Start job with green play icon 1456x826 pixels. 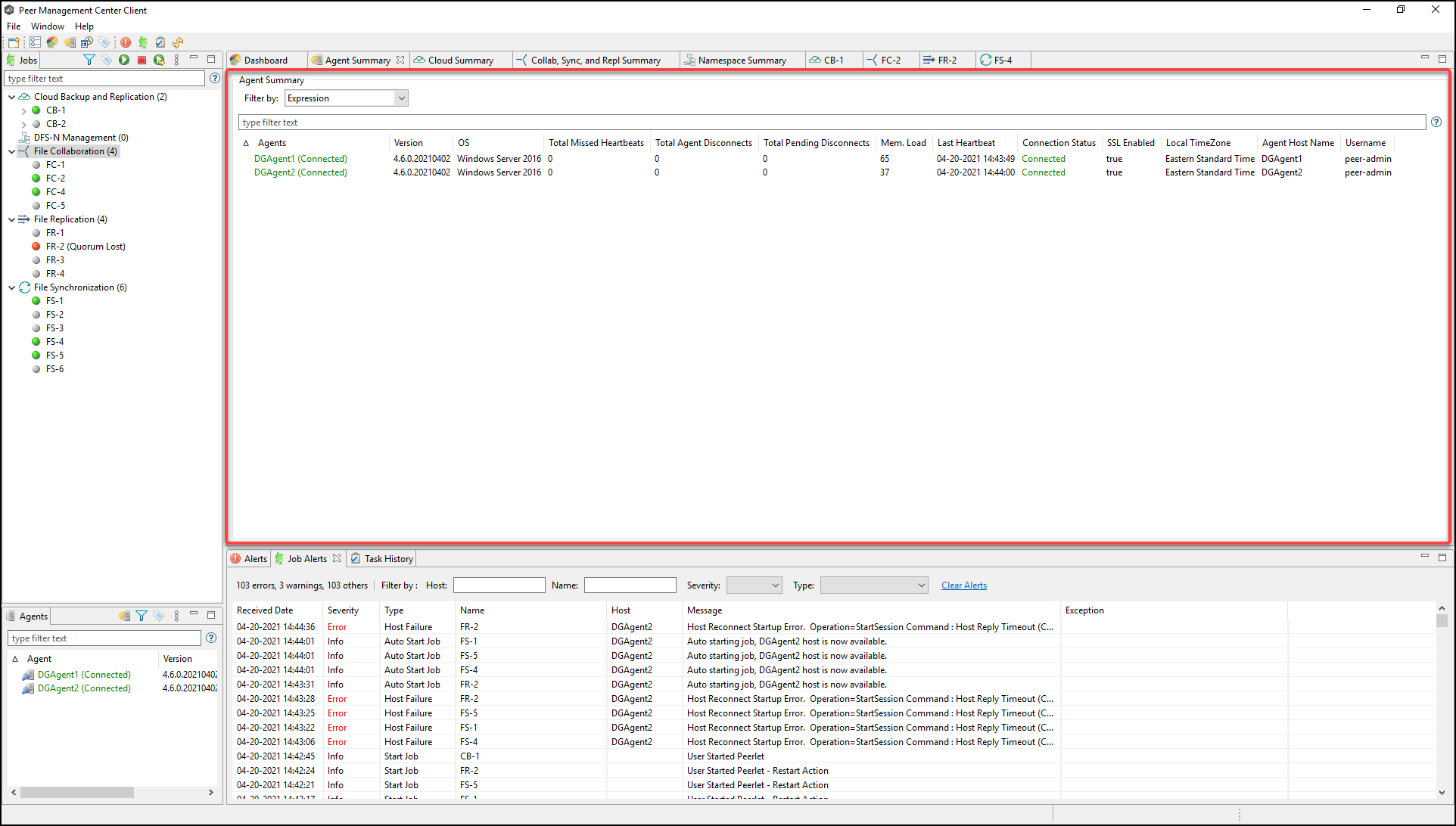pos(124,60)
